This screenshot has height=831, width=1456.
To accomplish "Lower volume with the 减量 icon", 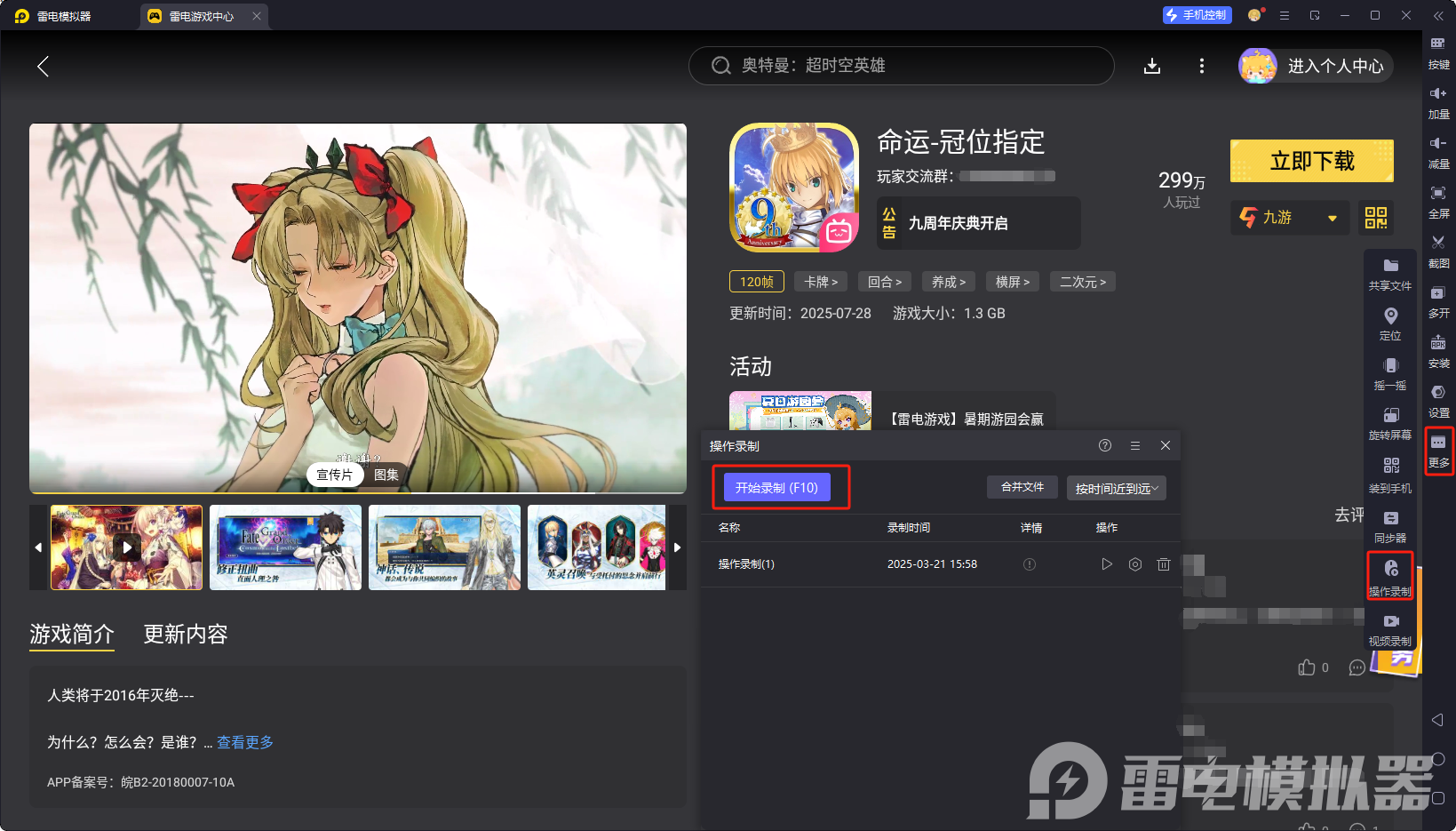I will [x=1438, y=153].
